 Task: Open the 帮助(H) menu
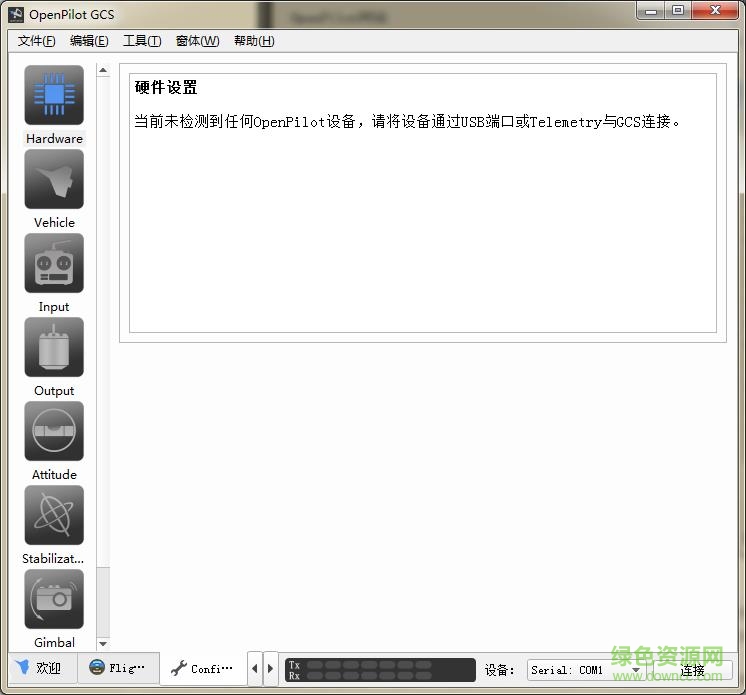254,41
